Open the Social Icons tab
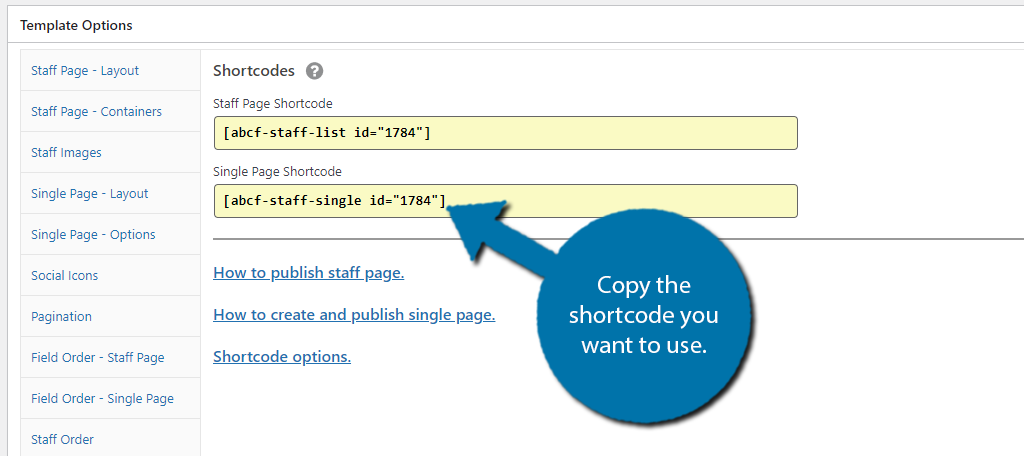 110,276
